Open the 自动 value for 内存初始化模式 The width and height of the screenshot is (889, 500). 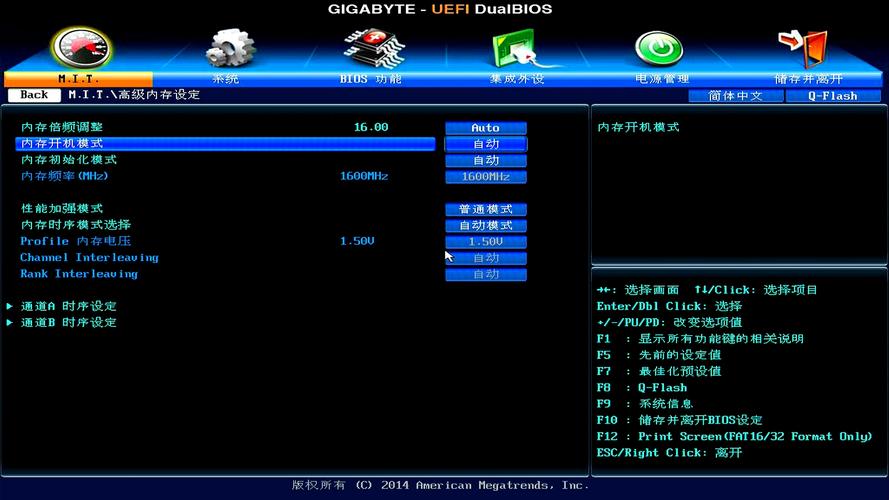point(486,160)
